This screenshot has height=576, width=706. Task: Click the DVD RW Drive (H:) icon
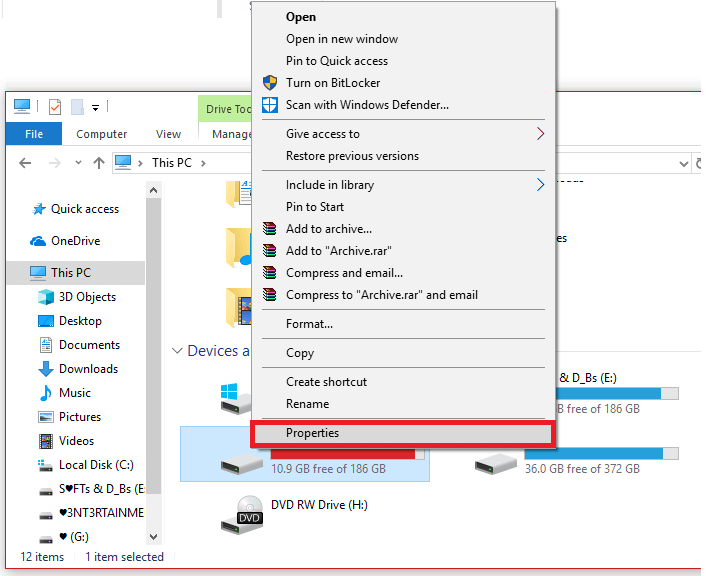pyautogui.click(x=241, y=514)
